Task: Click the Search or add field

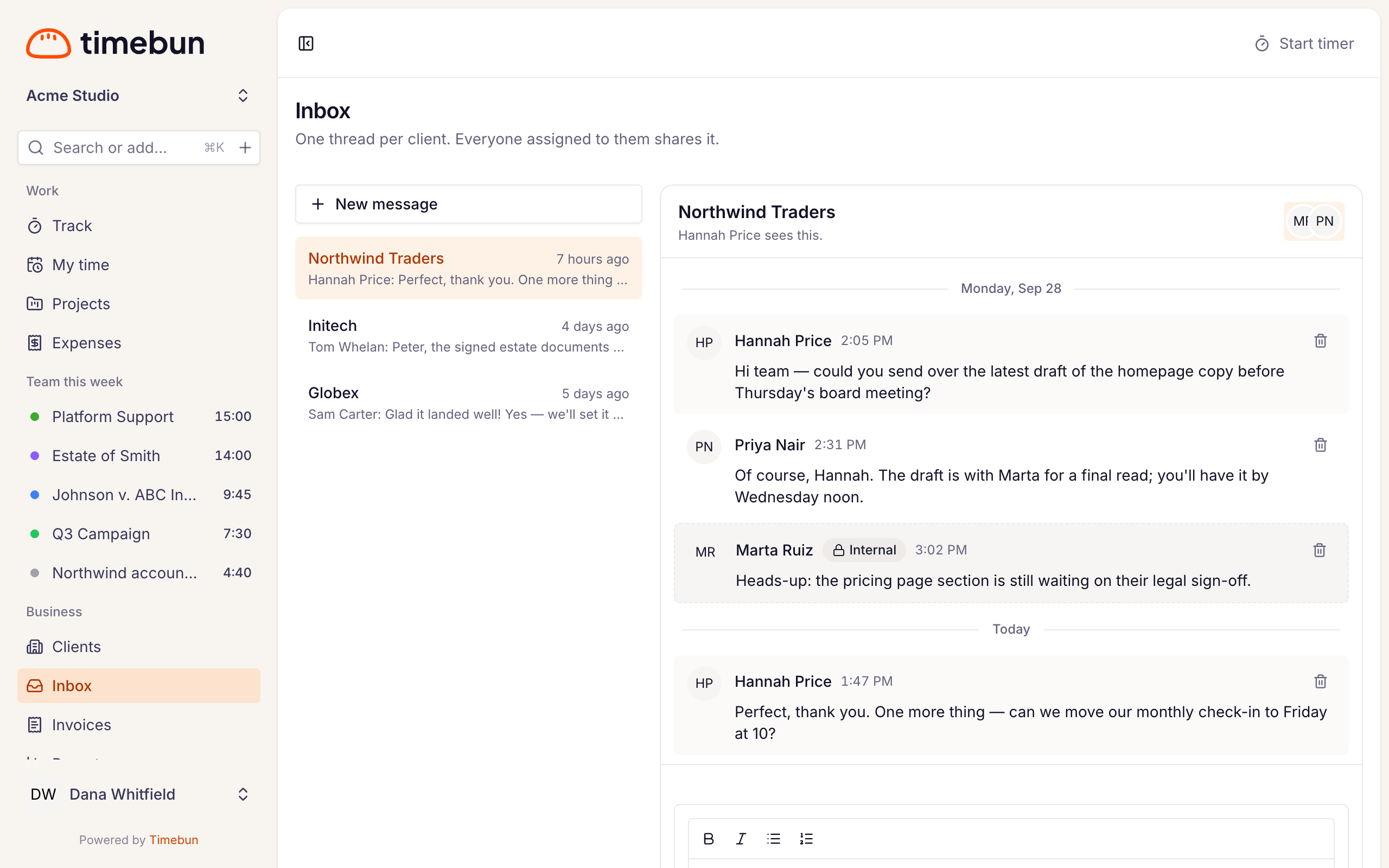Action: (139, 148)
